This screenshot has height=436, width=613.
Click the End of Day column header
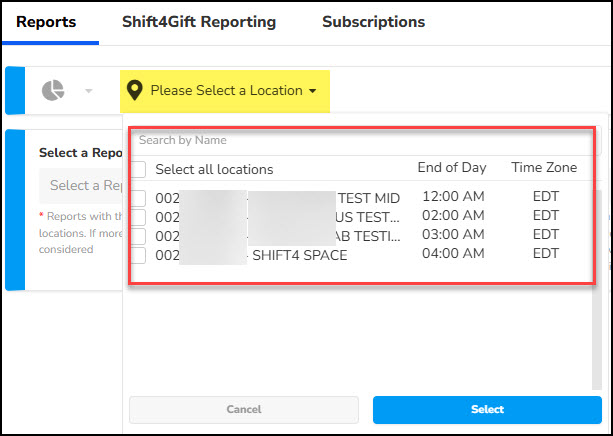coord(451,168)
